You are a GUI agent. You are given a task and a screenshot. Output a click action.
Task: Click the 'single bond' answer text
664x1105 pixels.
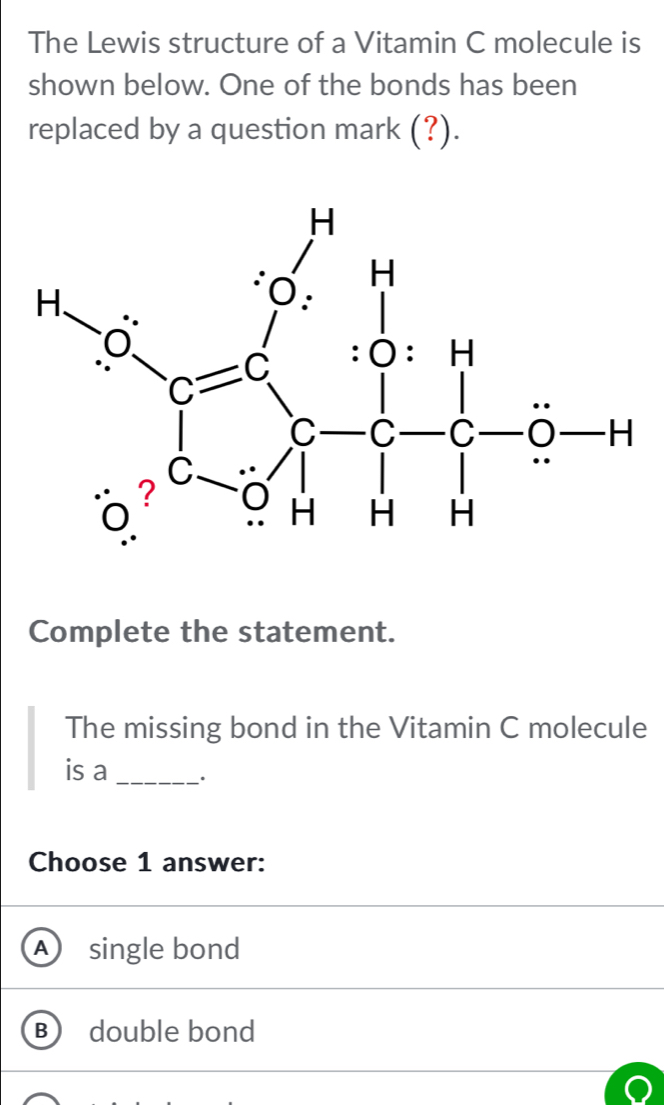[164, 948]
